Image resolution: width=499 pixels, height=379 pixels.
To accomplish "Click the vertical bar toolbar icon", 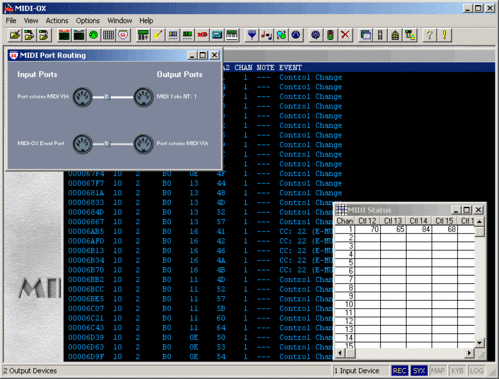I will click(380, 35).
